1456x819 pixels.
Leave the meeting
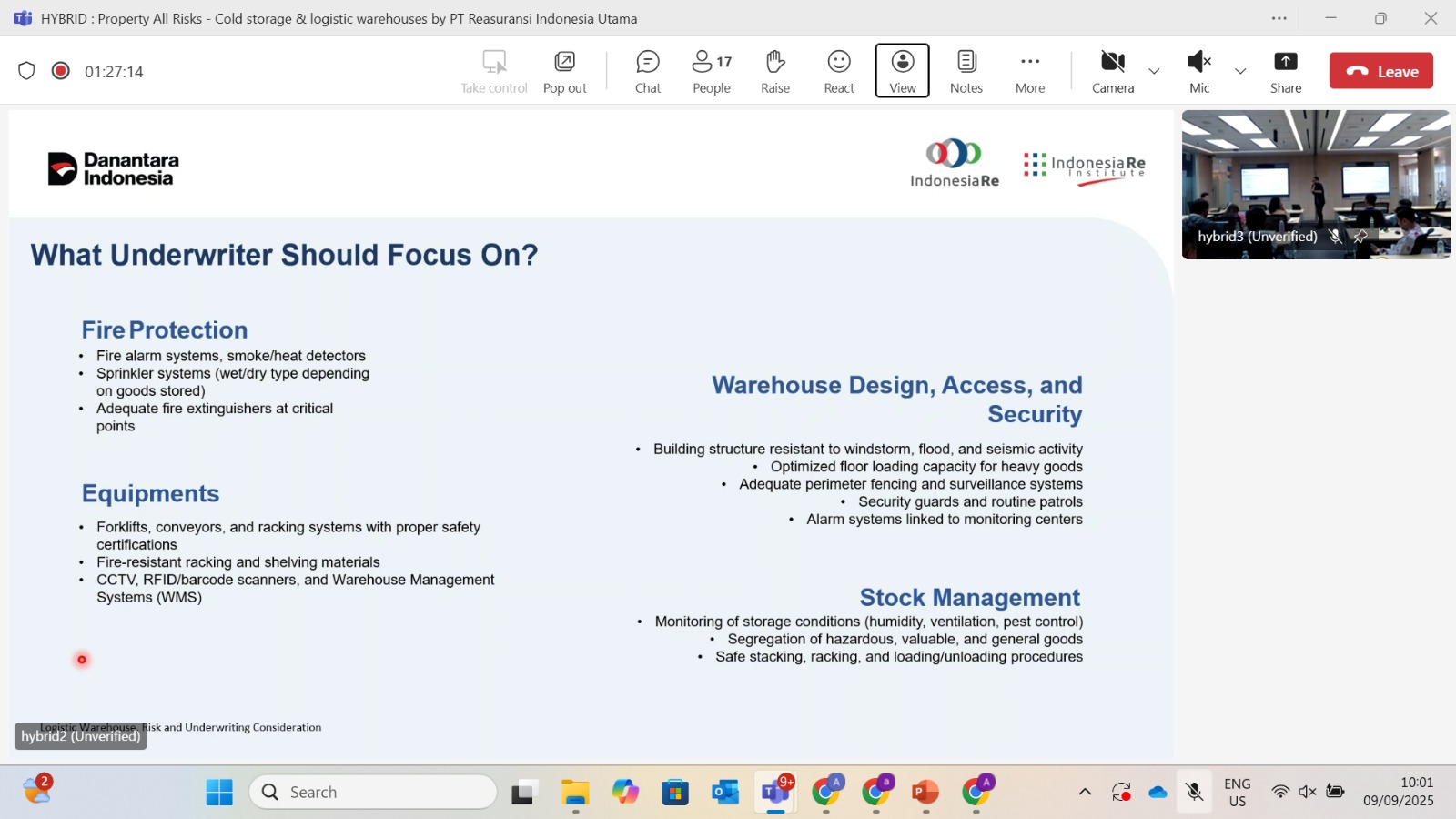click(x=1380, y=71)
